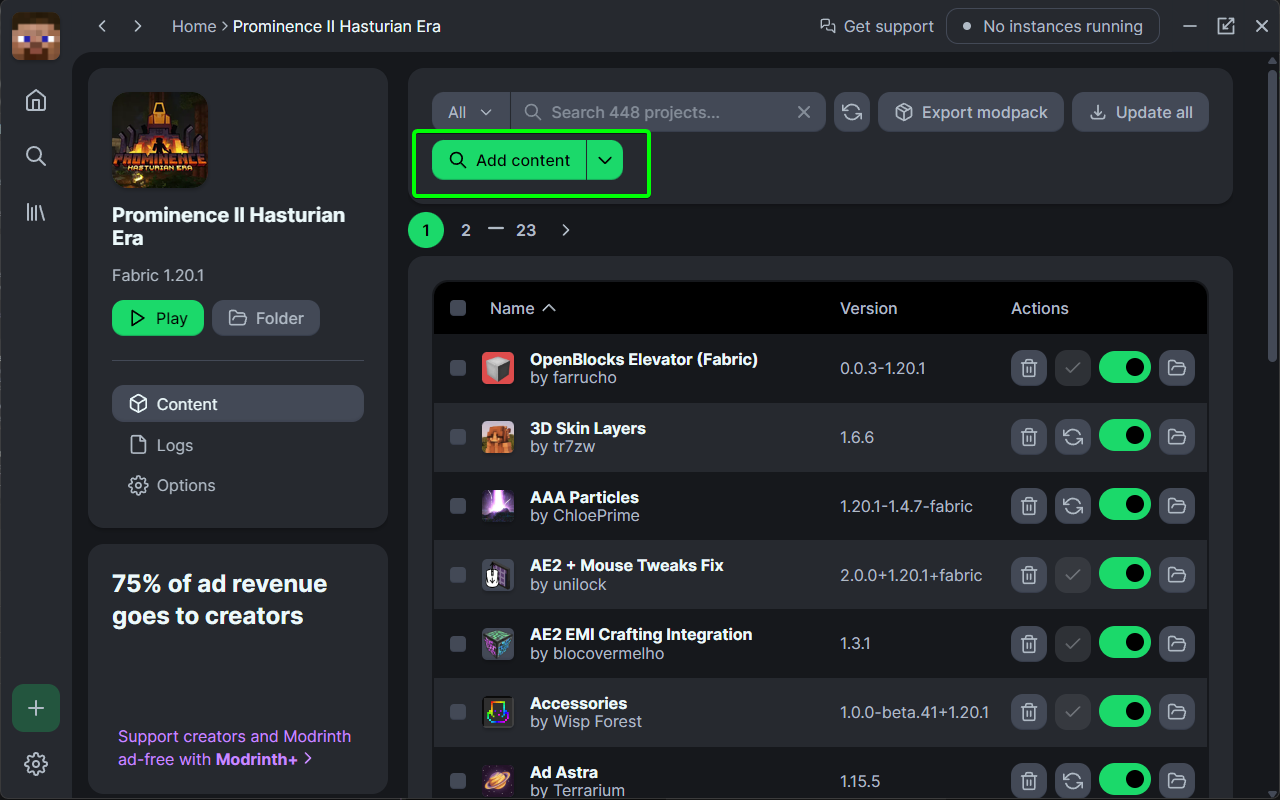This screenshot has width=1280, height=800.
Task: Disable AE2 + Mouse Tweaks Fix toggle
Action: click(1125, 574)
